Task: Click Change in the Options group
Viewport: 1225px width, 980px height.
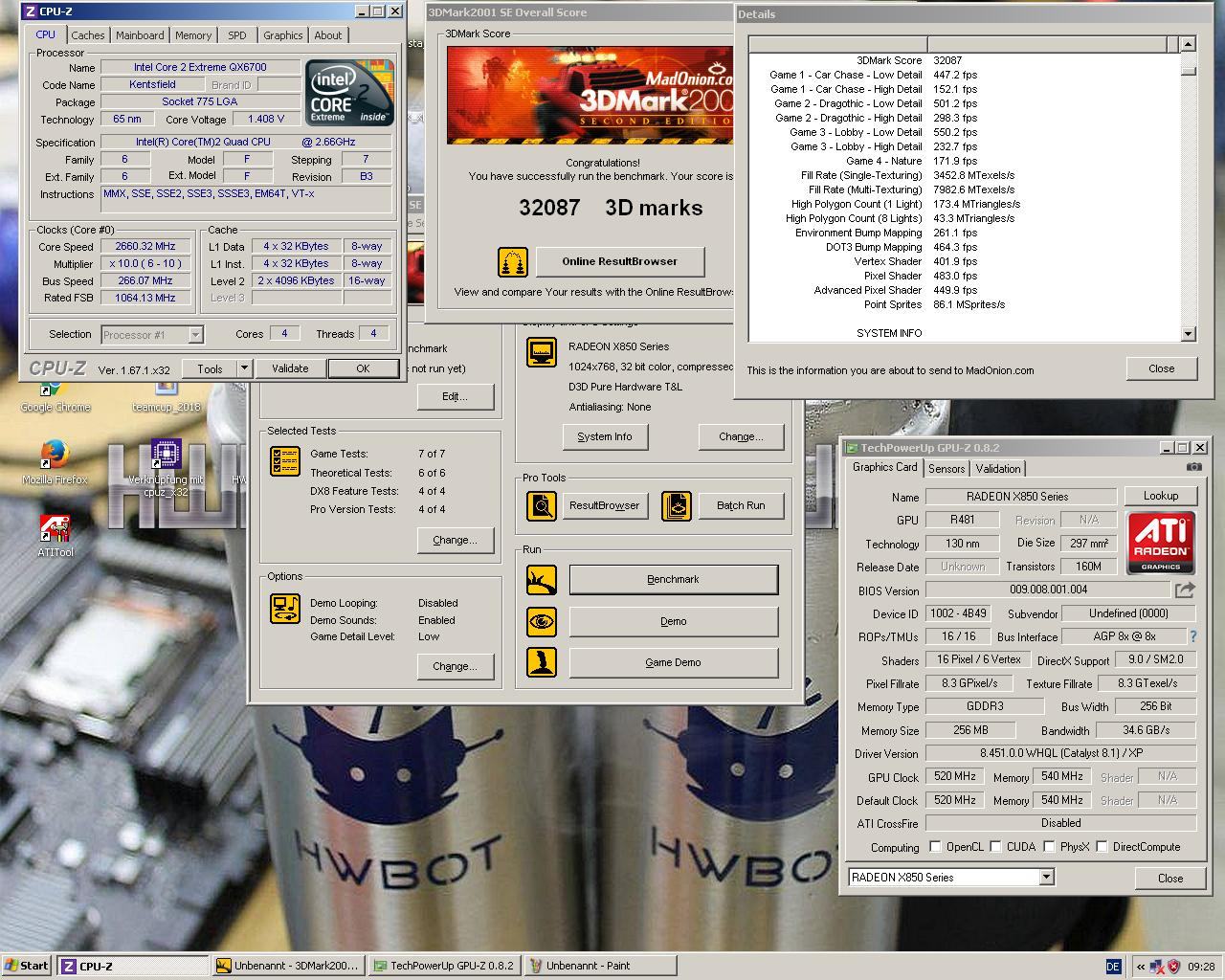Action: coord(455,666)
